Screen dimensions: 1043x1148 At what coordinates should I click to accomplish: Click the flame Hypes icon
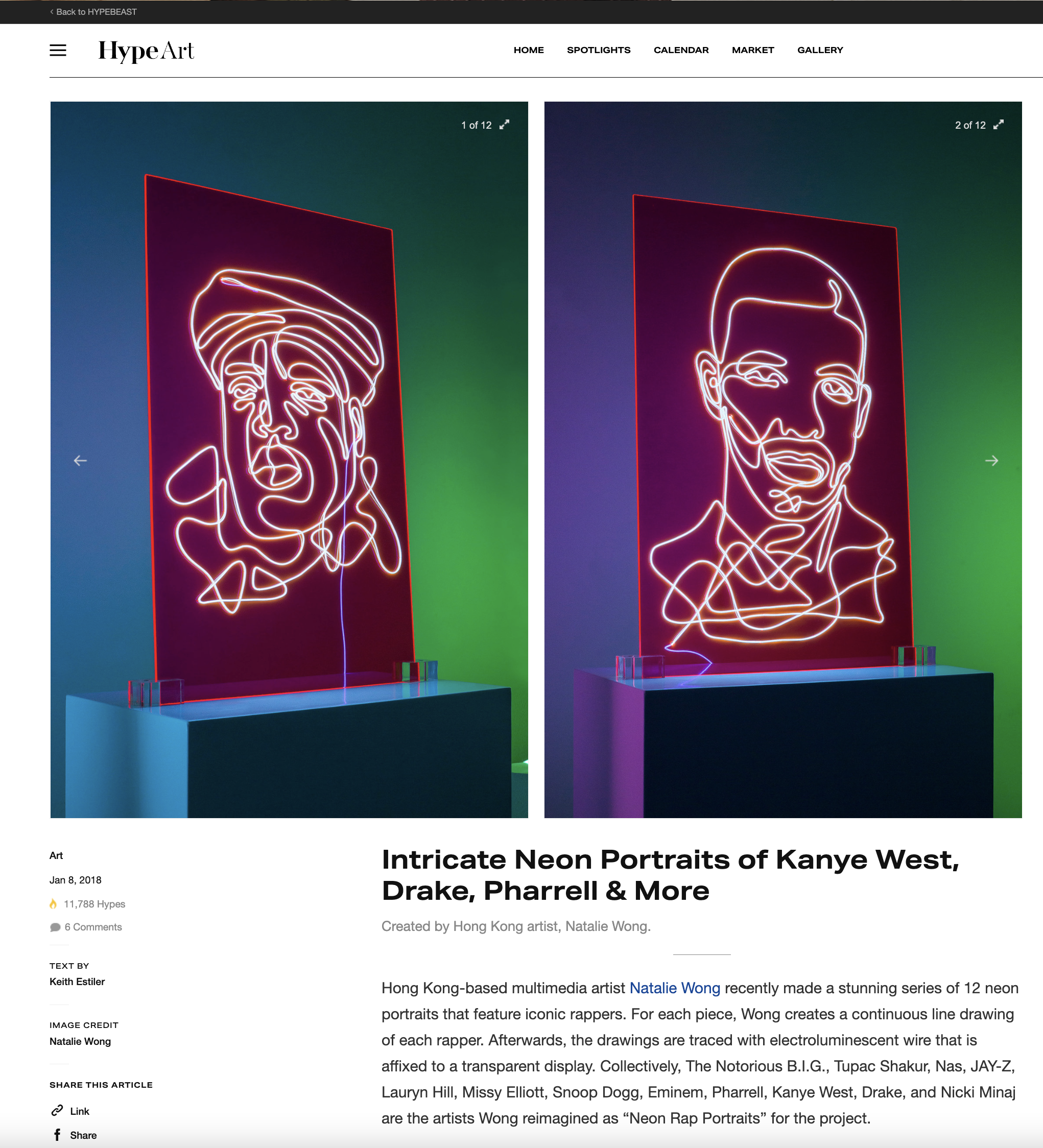pyautogui.click(x=53, y=904)
